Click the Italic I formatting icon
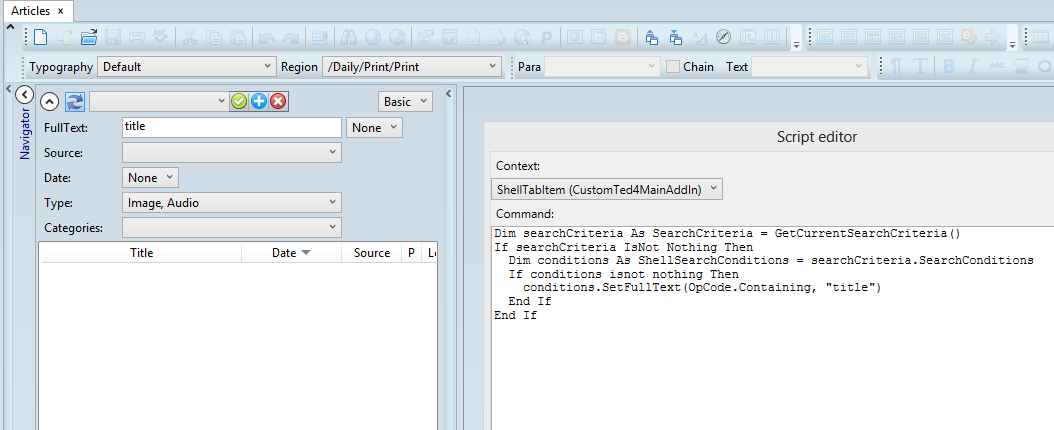 (x=972, y=67)
